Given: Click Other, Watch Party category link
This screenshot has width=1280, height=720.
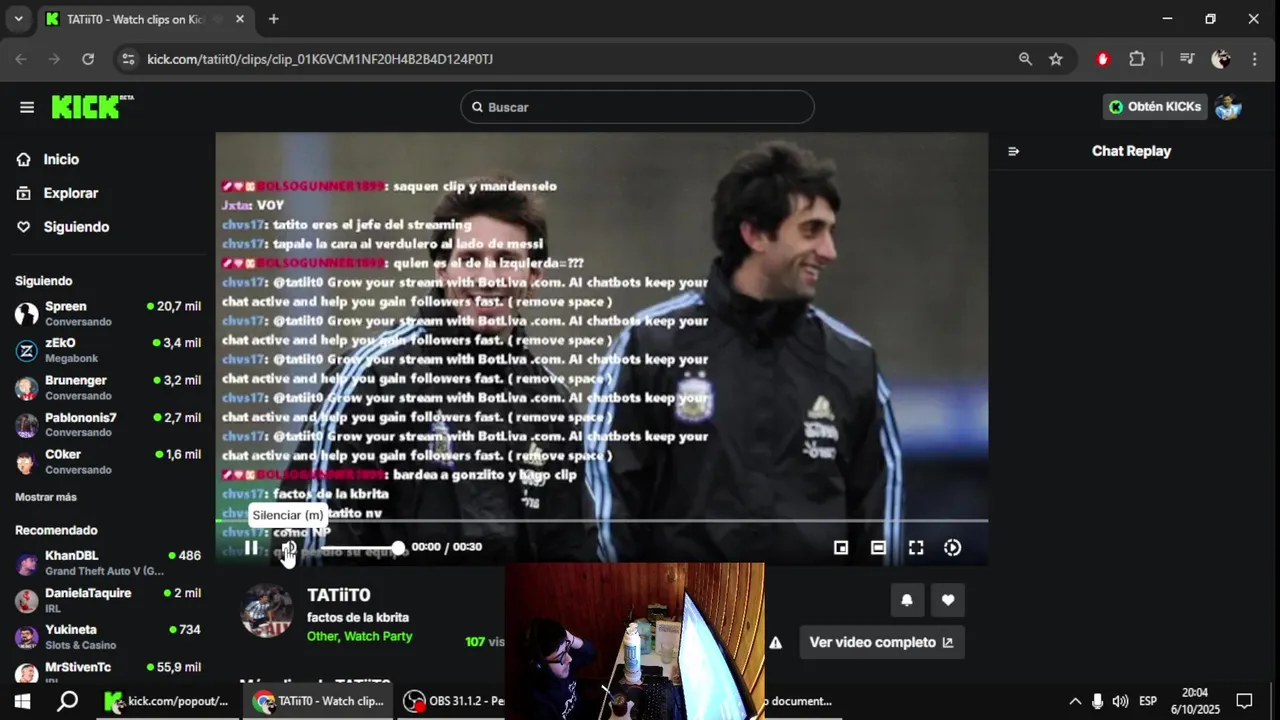Looking at the screenshot, I should click(x=359, y=636).
